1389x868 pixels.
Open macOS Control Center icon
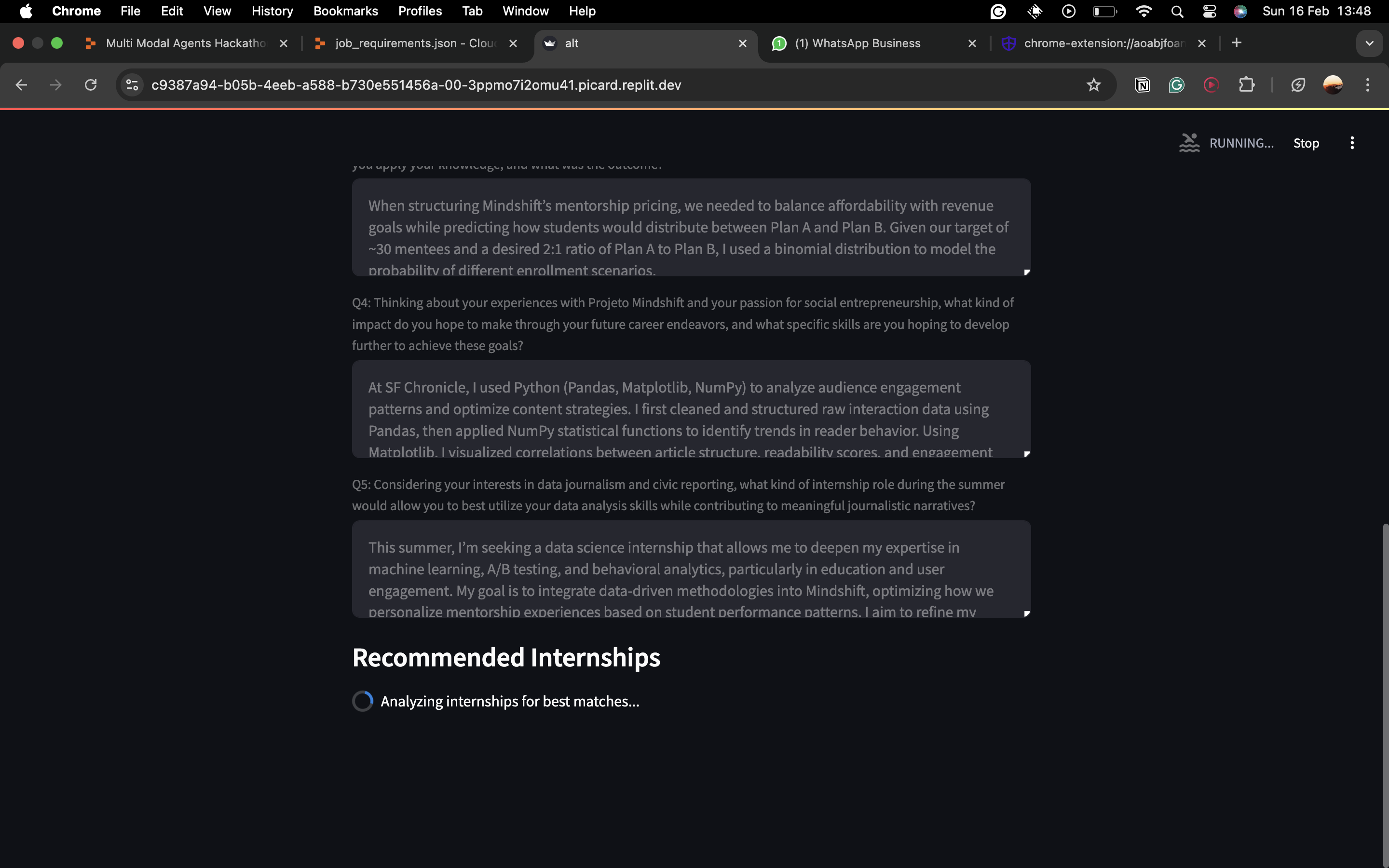click(x=1210, y=12)
